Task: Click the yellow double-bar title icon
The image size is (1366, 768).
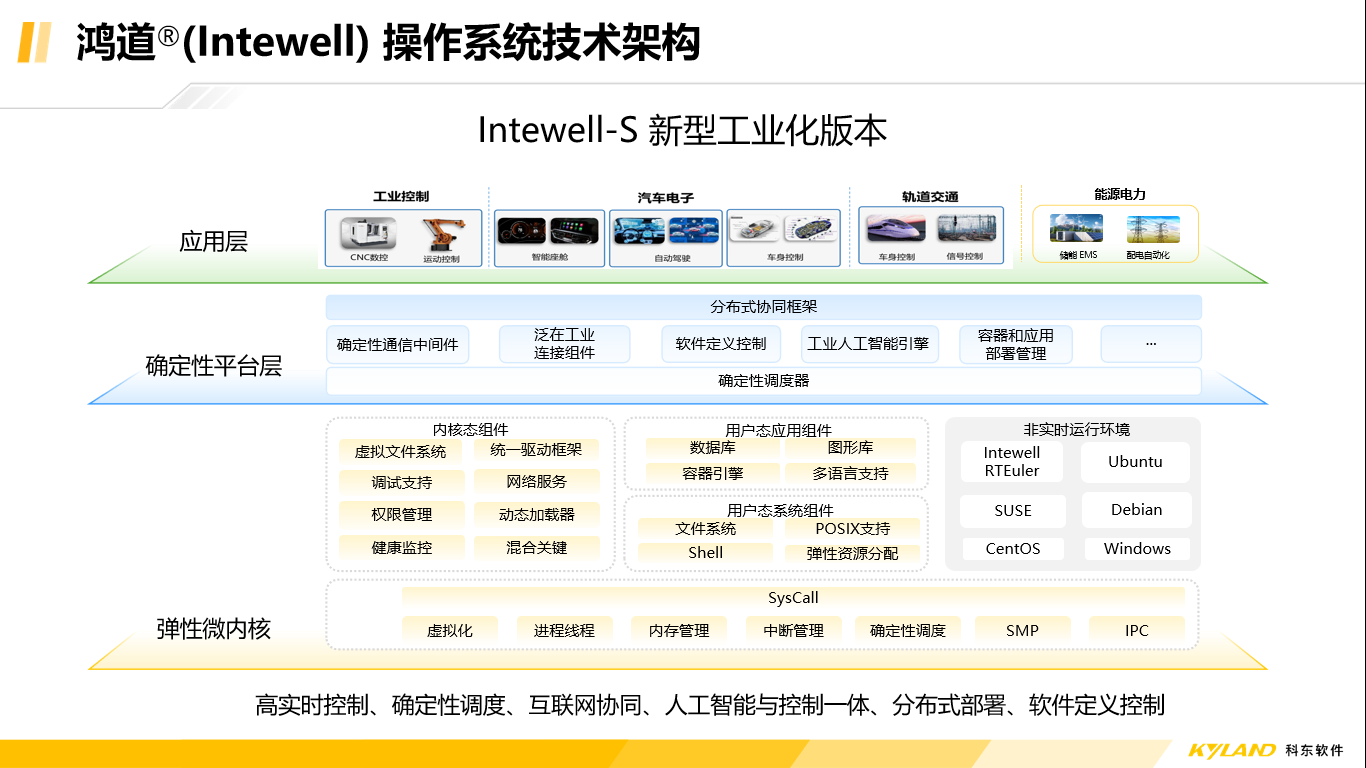Action: 35,43
